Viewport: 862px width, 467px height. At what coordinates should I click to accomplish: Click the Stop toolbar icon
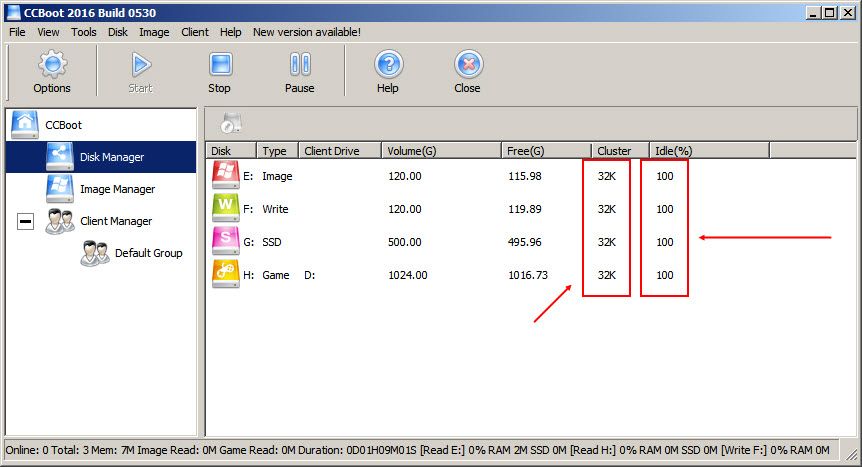click(220, 64)
